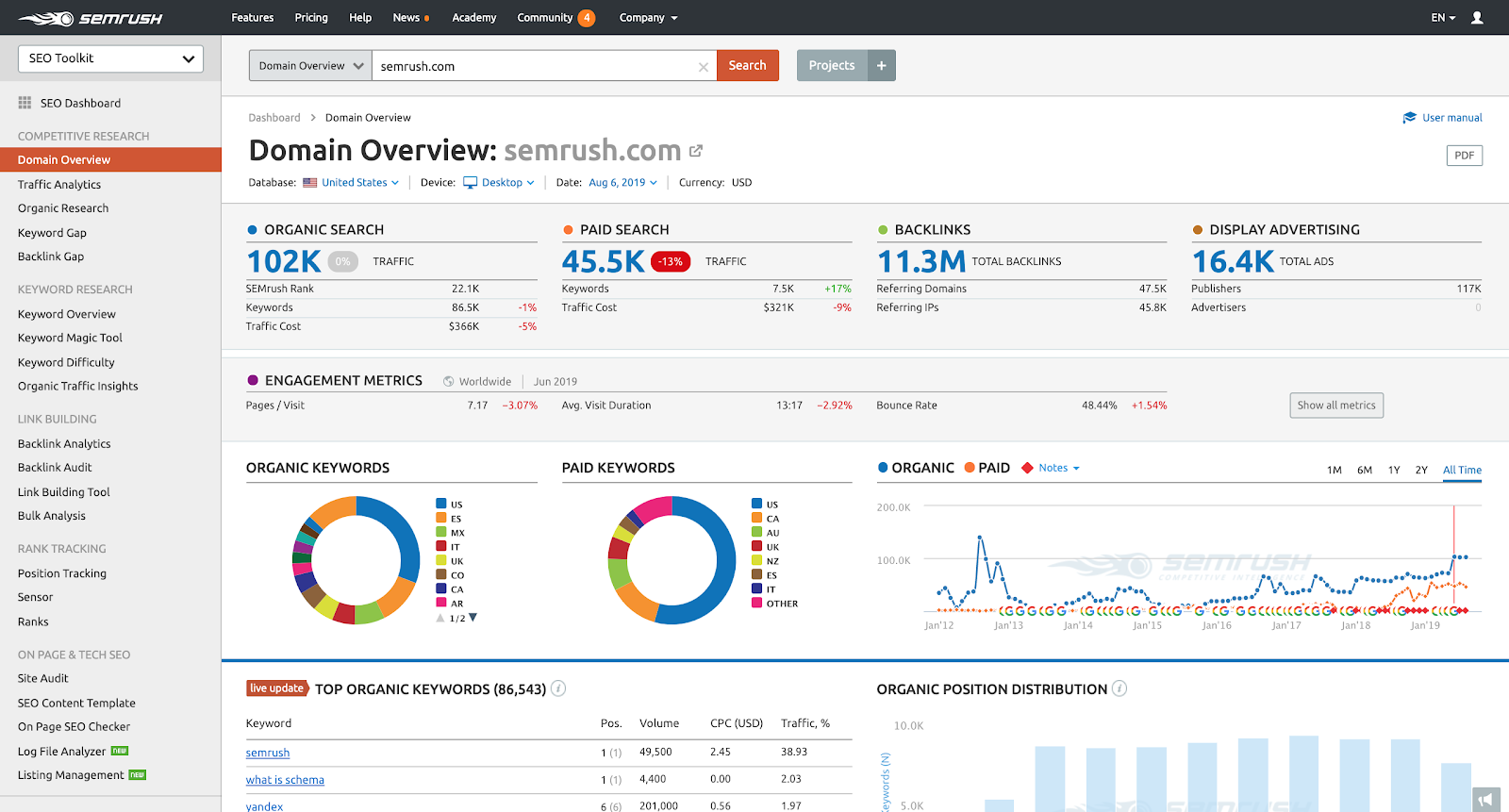Screen dimensions: 1509x812
Task: Open the Academy menu item
Action: coord(473,18)
